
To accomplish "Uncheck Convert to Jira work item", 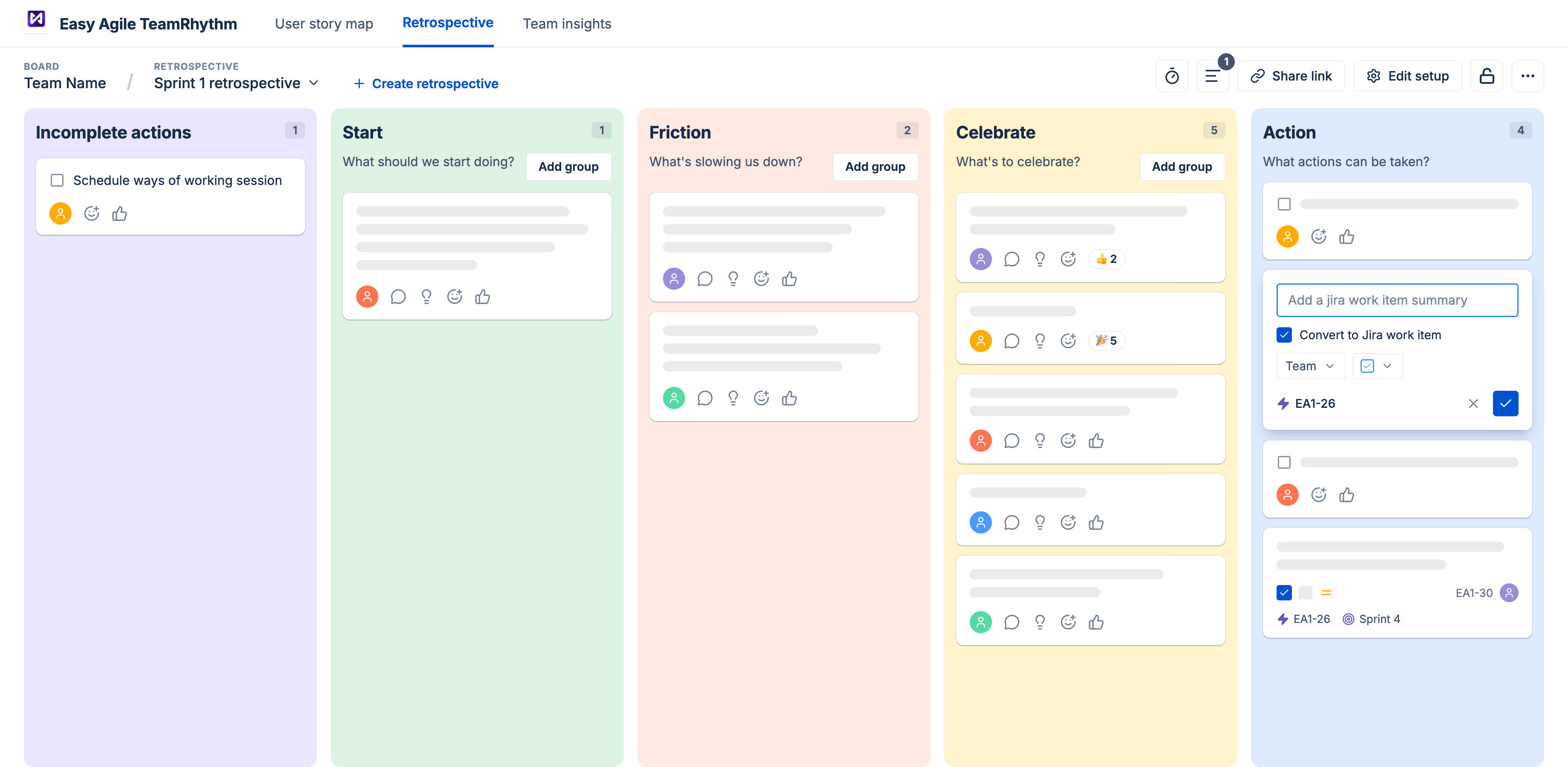I will coord(1284,335).
